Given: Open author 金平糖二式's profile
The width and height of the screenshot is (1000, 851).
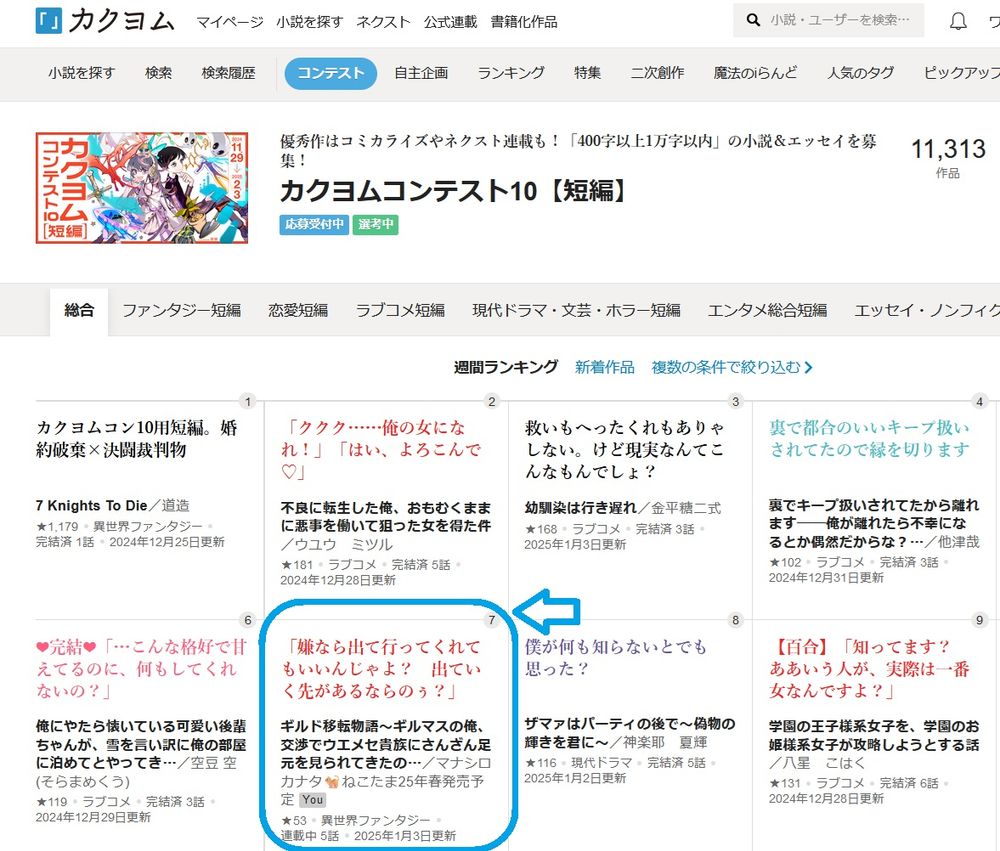Looking at the screenshot, I should (686, 508).
